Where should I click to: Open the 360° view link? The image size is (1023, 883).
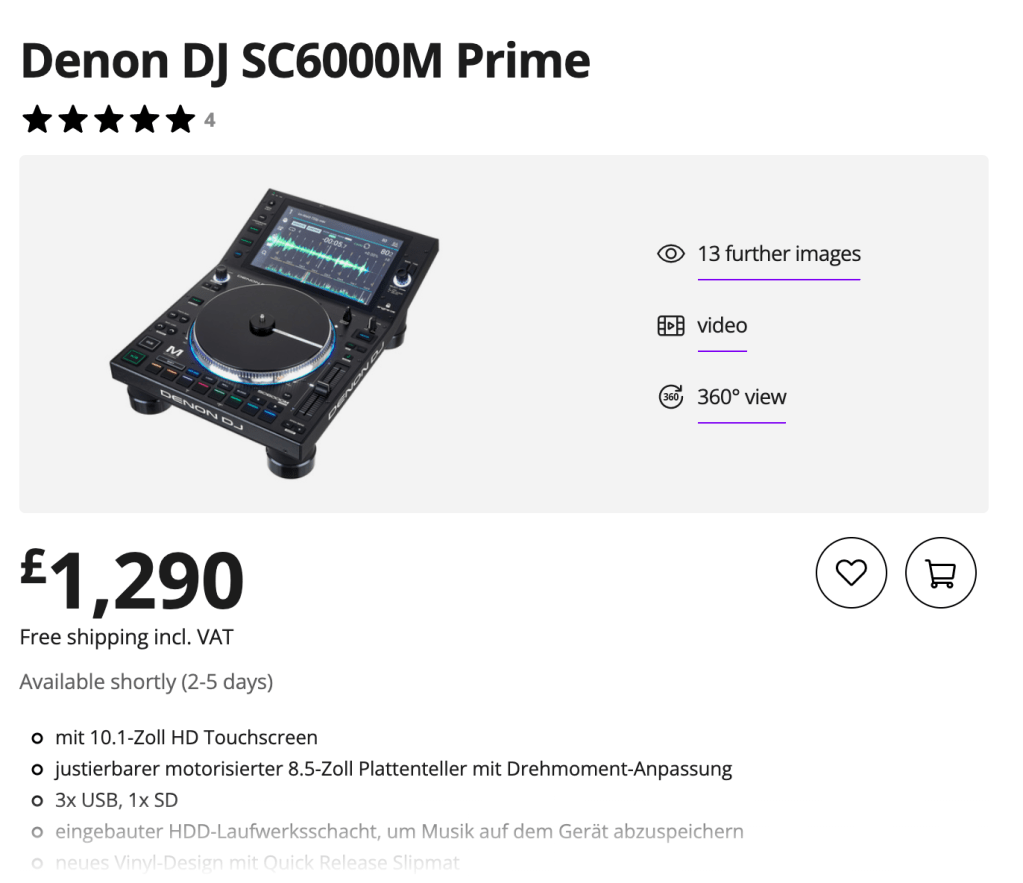click(x=741, y=397)
